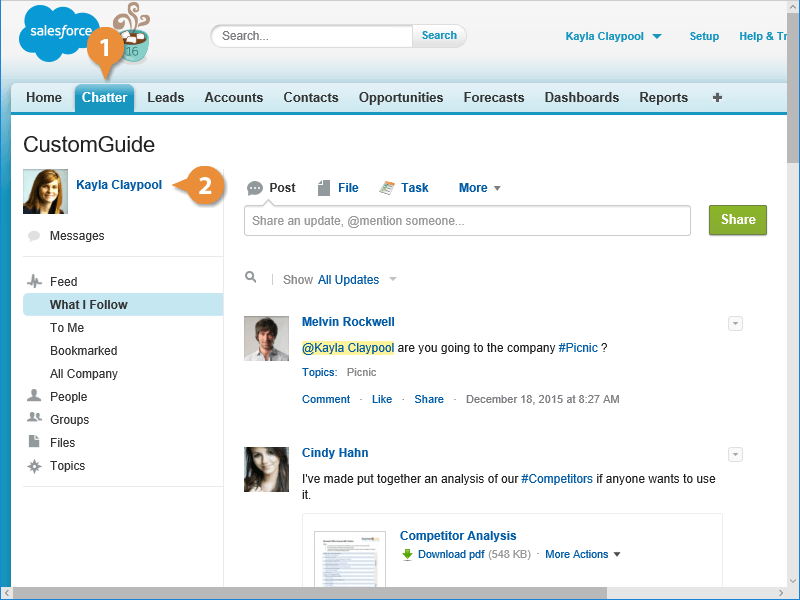Click the magnifying glass feed search icon
The height and width of the screenshot is (600, 800).
coord(251,279)
